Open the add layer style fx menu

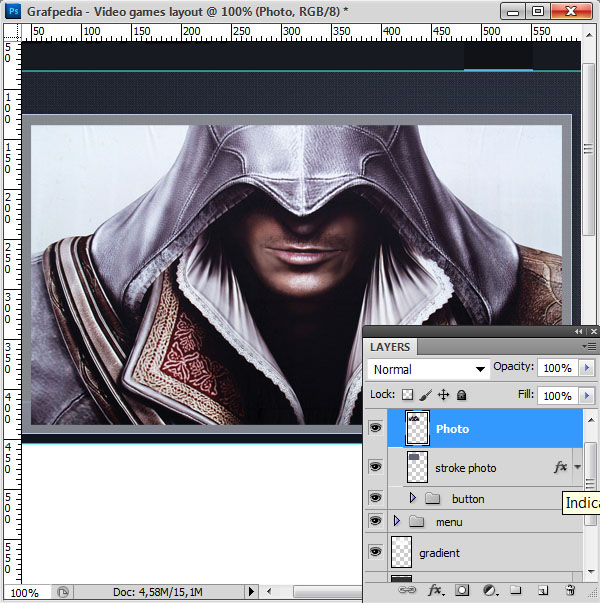[x=435, y=590]
